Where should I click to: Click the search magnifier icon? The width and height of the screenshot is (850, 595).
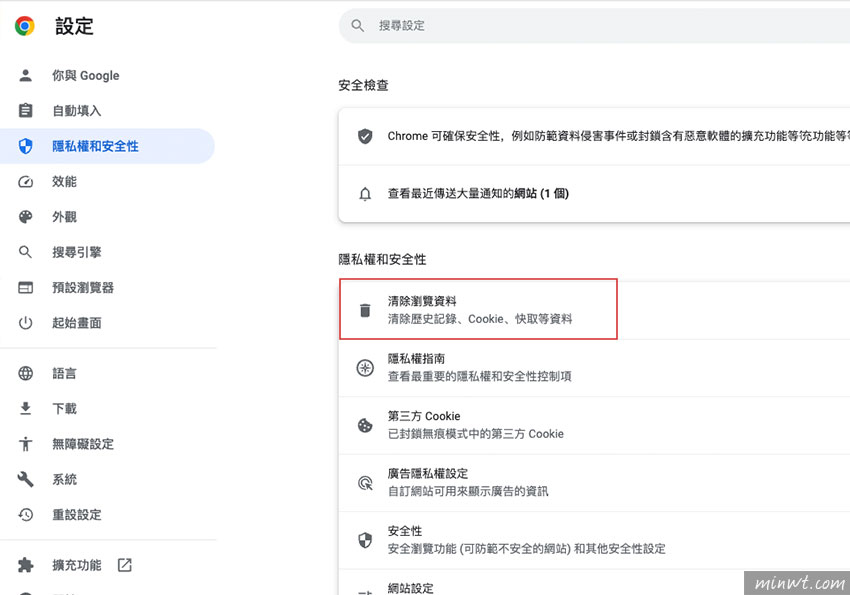[358, 26]
